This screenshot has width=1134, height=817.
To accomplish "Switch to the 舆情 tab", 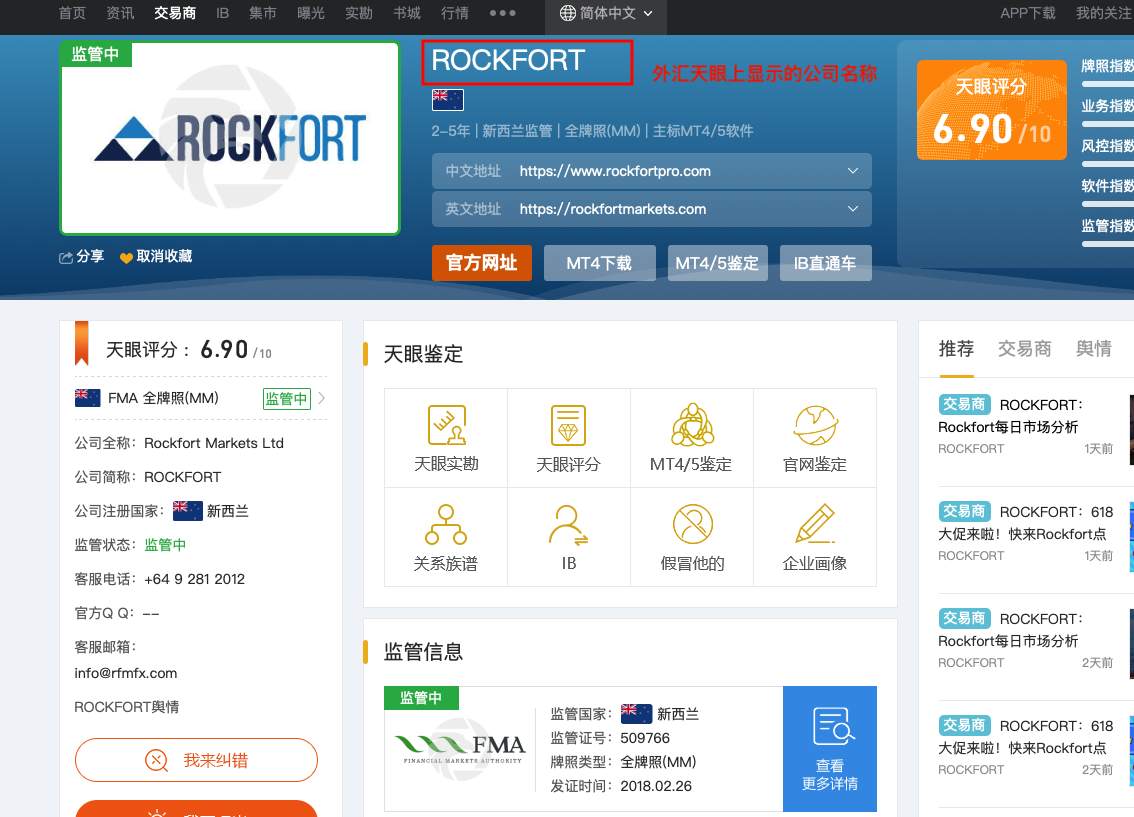I will (x=1094, y=349).
